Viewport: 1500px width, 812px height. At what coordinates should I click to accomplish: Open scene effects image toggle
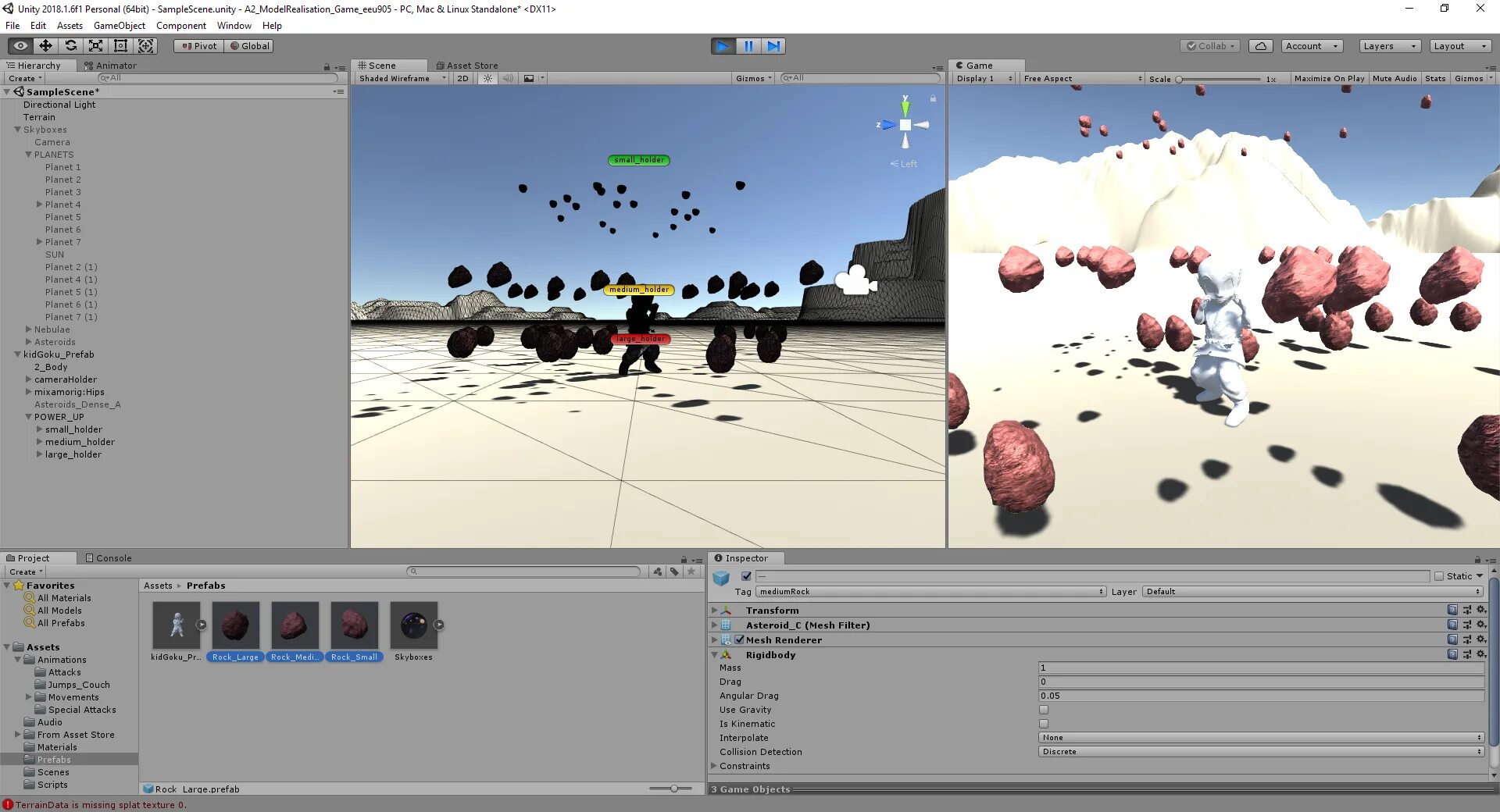click(x=529, y=78)
